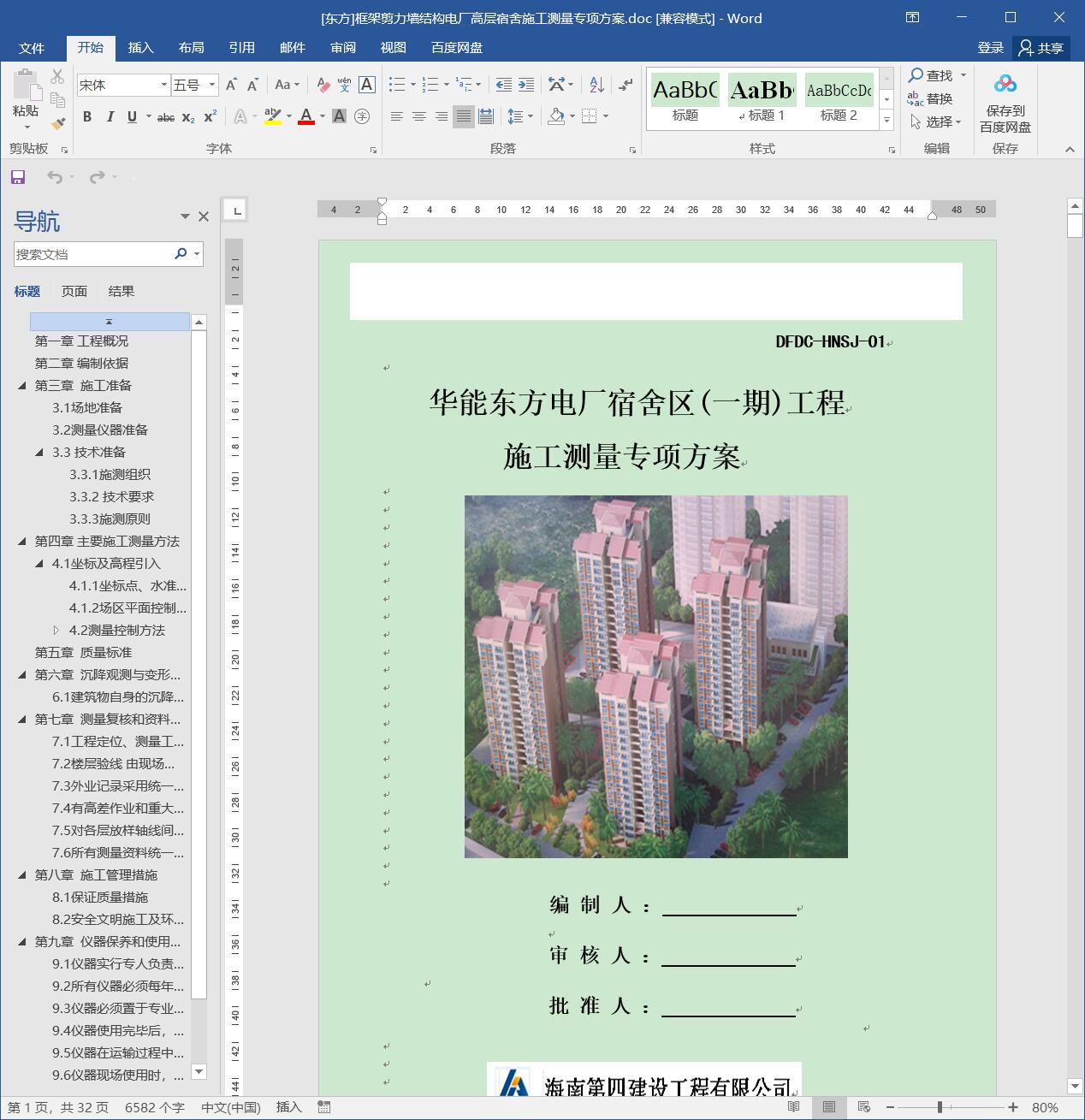Toggle subscript formatting

click(188, 116)
